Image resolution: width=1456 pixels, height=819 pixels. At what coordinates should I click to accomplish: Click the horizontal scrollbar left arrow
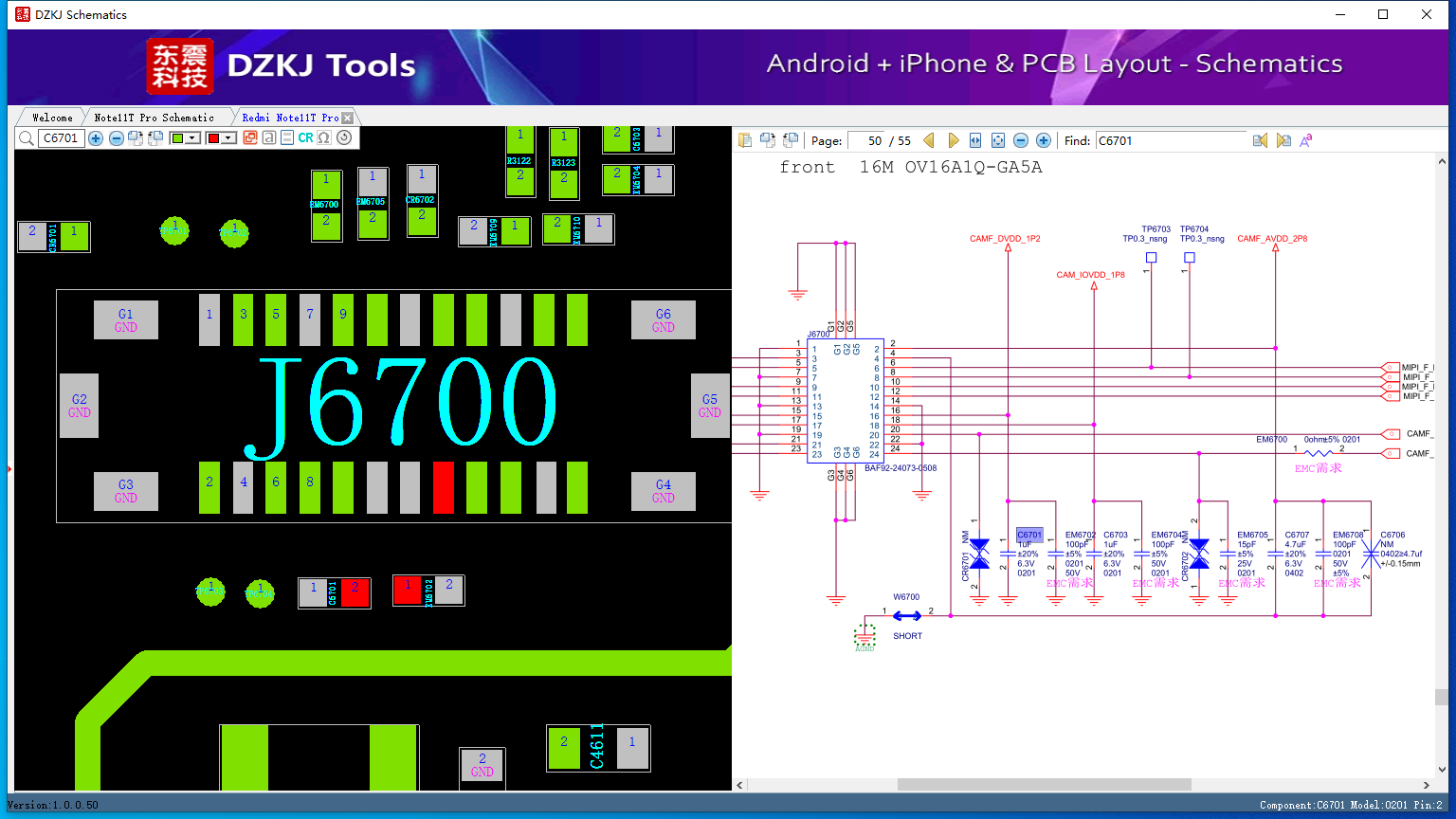click(x=740, y=785)
